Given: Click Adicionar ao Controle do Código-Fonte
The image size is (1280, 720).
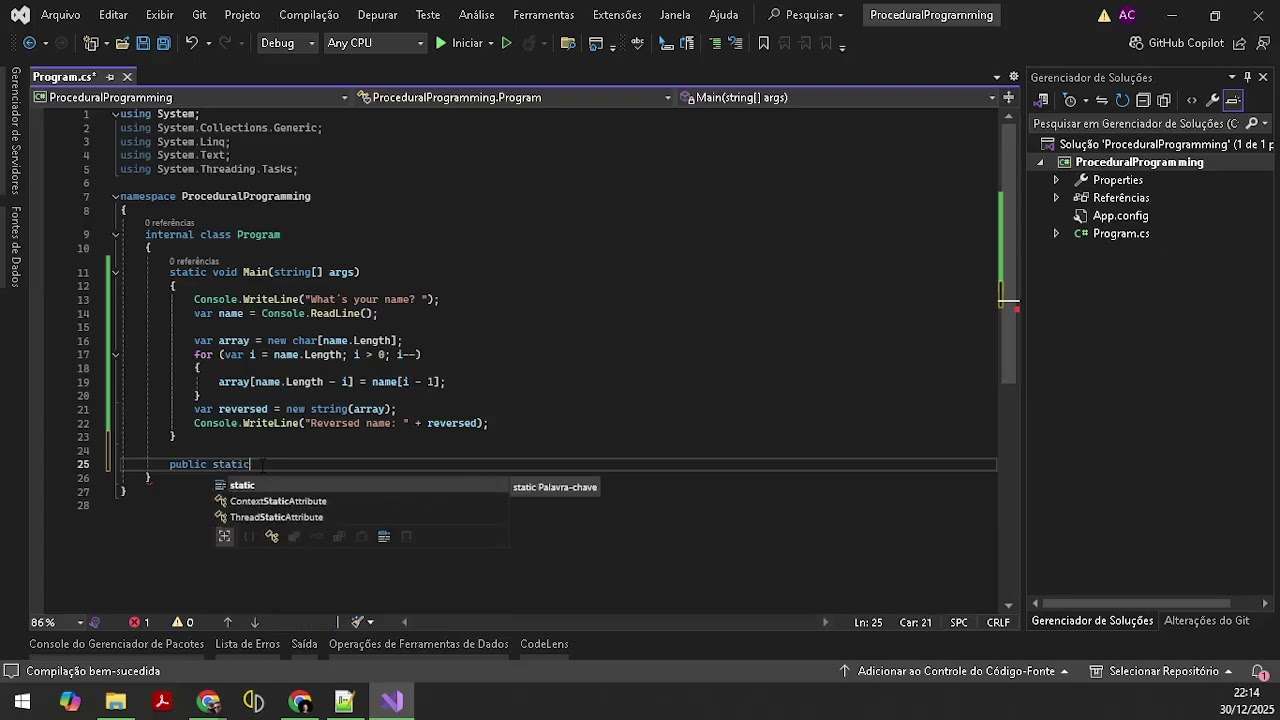Looking at the screenshot, I should pos(956,672).
